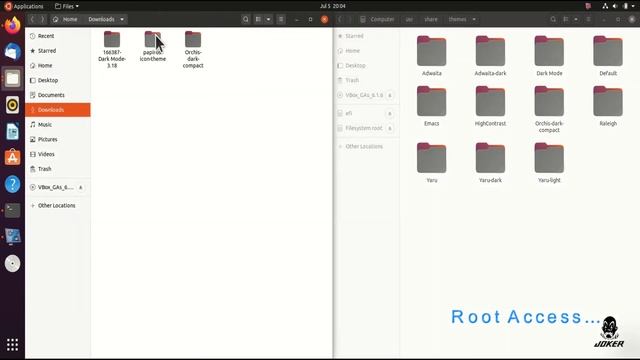
Task: Open view options dropdown in themes window
Action: click(x=576, y=19)
